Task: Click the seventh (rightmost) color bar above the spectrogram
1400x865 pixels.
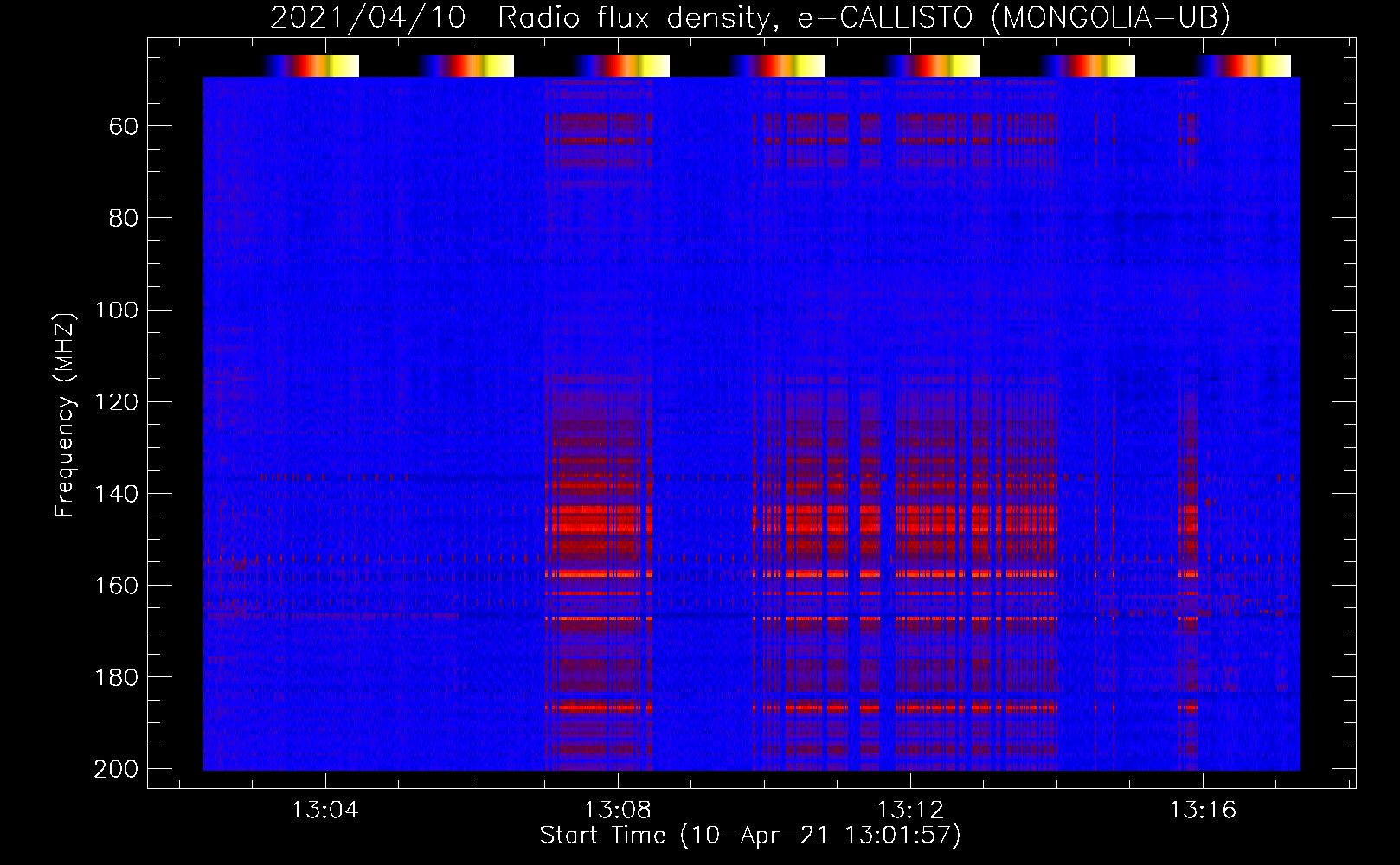Action: (x=1243, y=66)
